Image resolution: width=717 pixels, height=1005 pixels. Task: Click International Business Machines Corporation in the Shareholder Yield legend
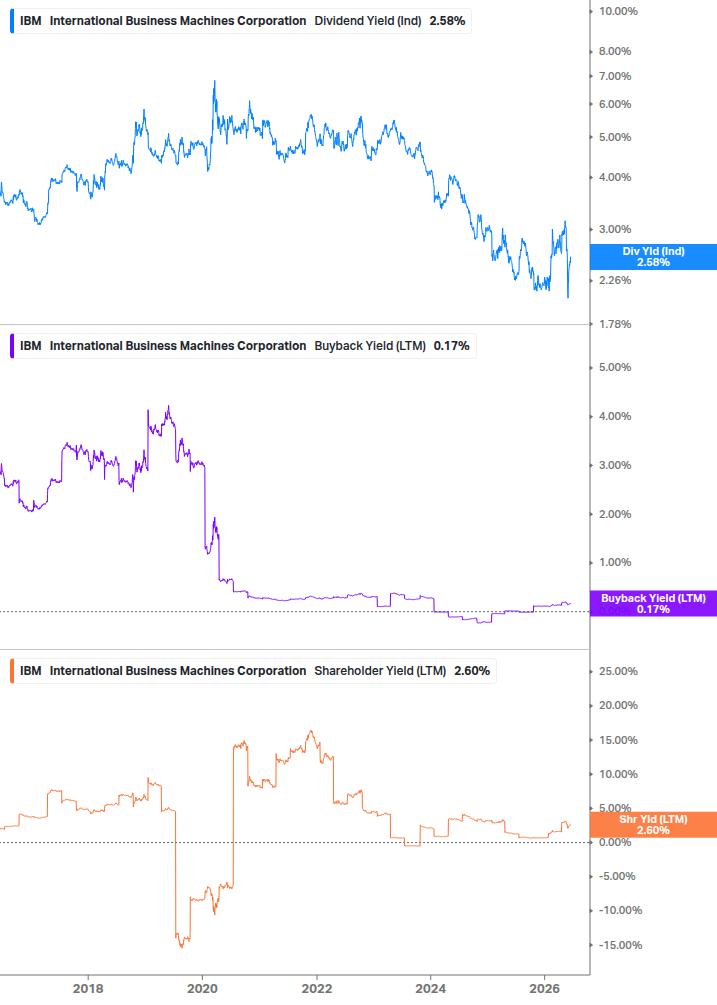(178, 671)
